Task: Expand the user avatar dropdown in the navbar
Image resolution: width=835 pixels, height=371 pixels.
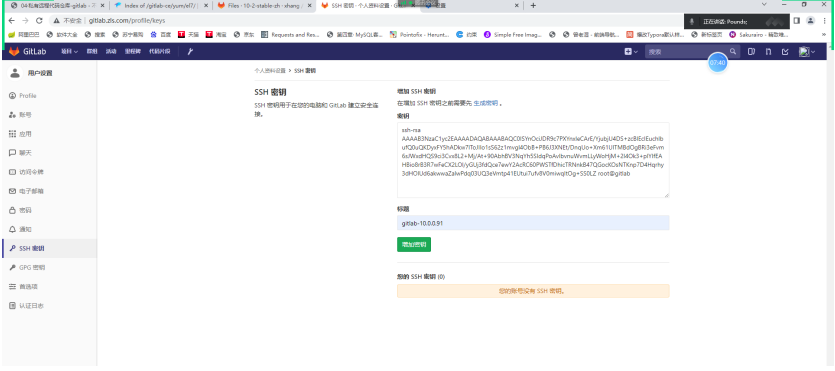Action: (807, 52)
